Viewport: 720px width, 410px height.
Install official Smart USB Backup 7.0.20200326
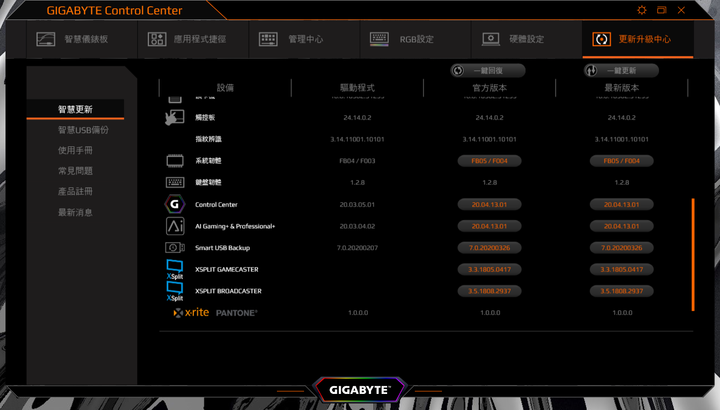489,247
